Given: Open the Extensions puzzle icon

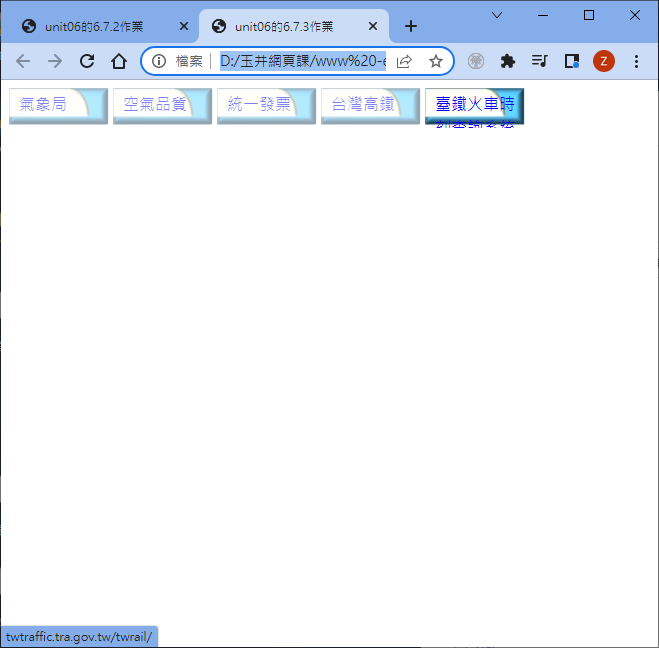Looking at the screenshot, I should pos(508,61).
